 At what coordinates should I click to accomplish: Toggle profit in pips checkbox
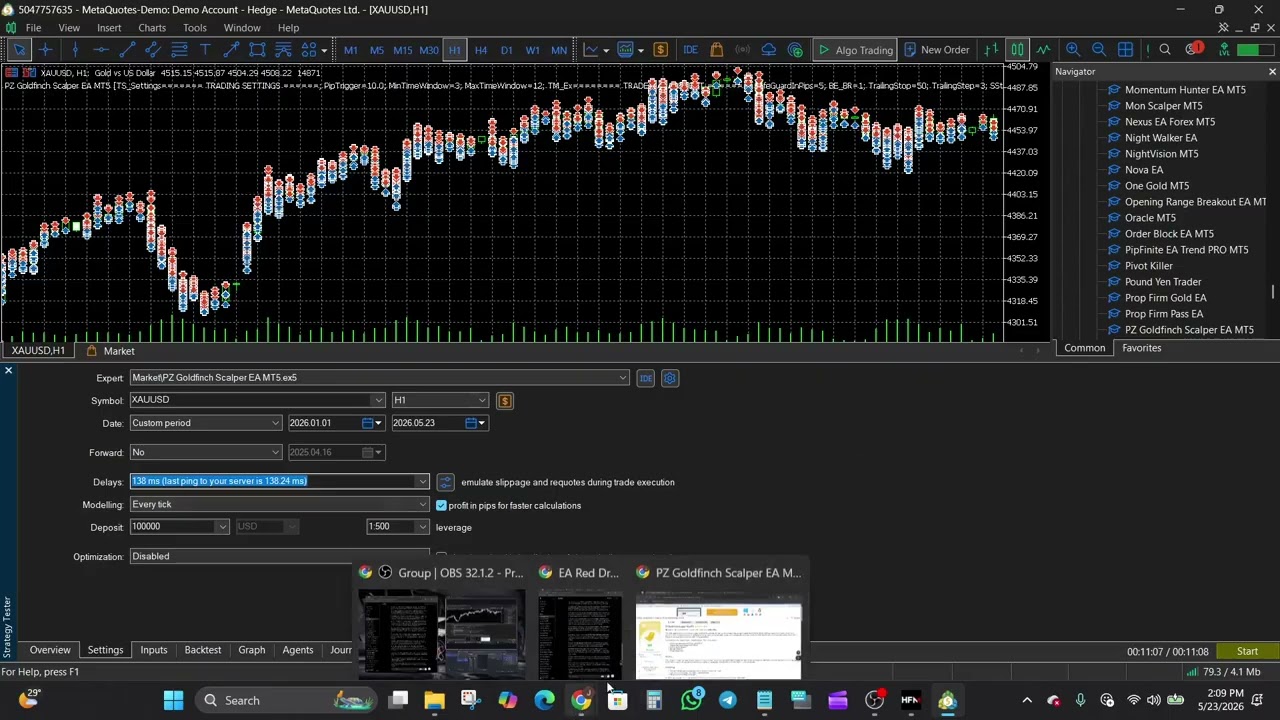(x=441, y=505)
